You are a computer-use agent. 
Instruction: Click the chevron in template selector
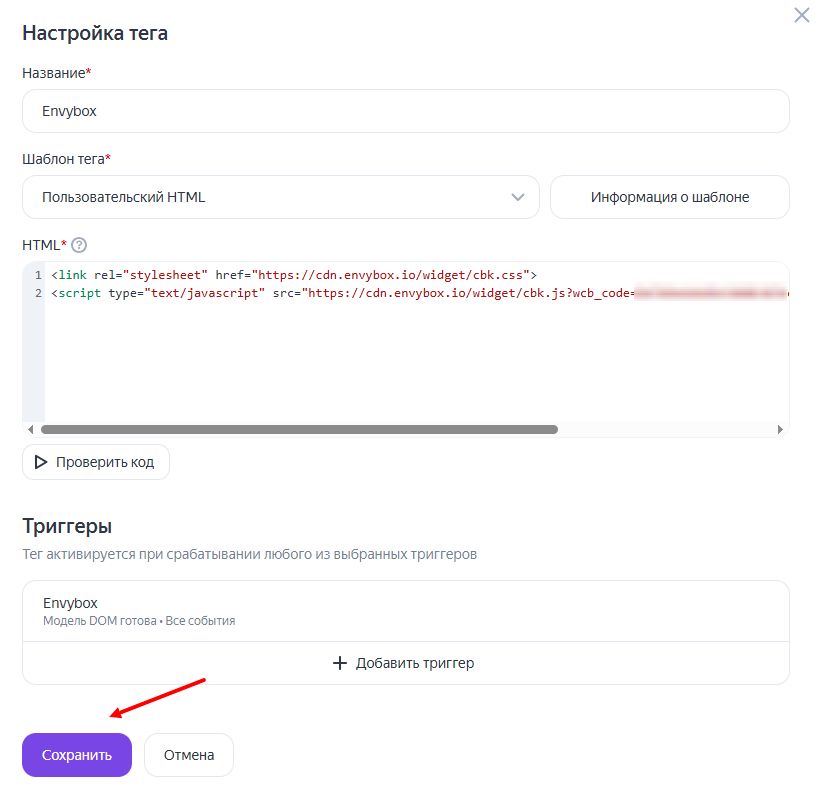(518, 197)
